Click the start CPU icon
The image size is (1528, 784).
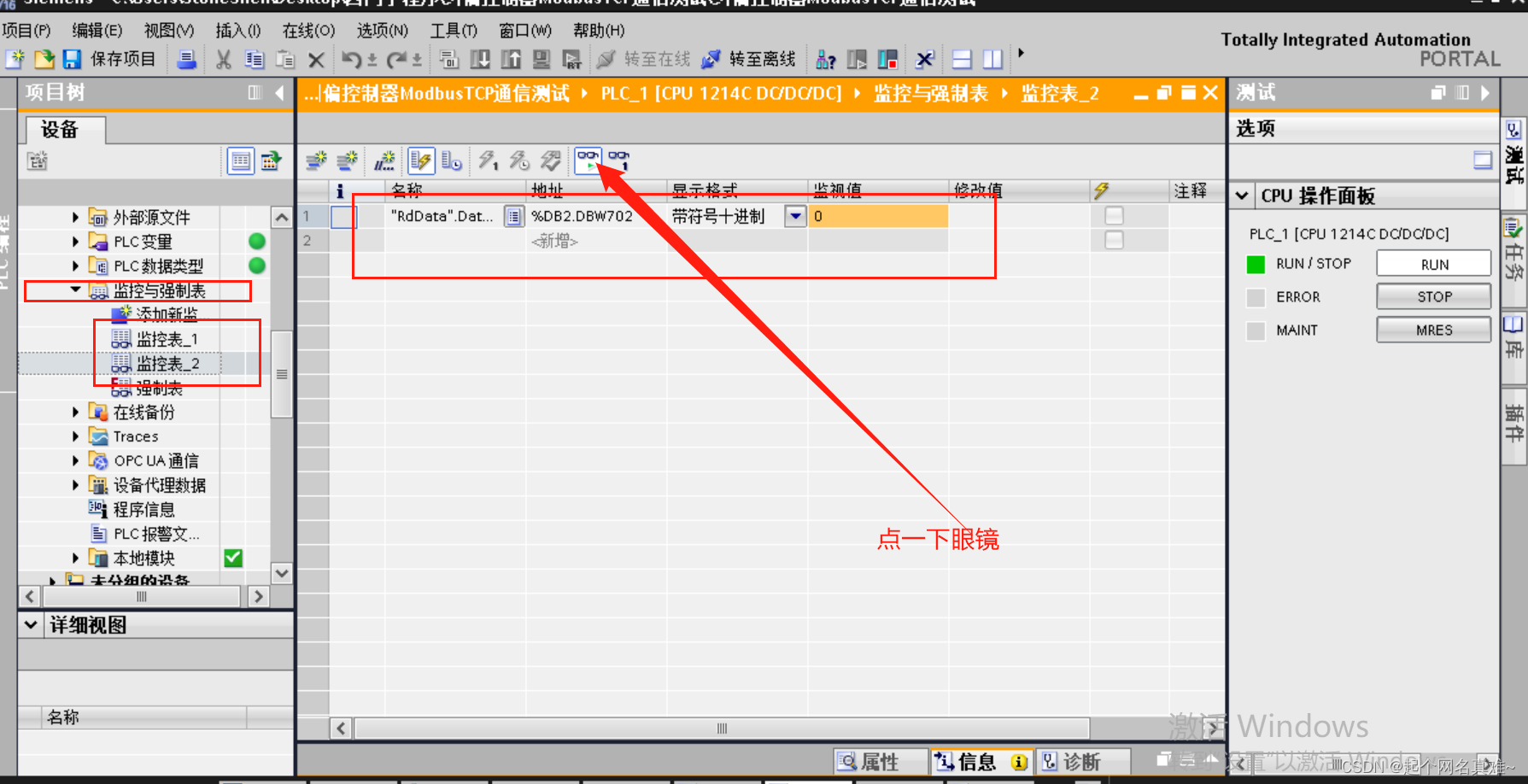[857, 59]
